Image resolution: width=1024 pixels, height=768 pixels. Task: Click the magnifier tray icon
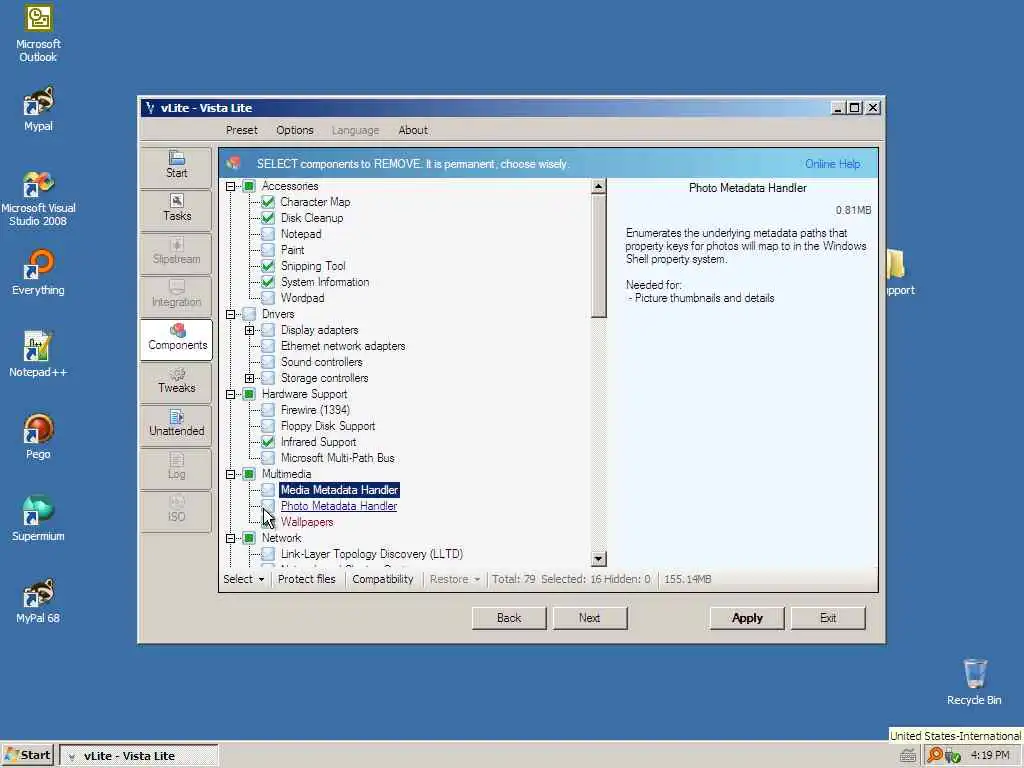tap(935, 755)
